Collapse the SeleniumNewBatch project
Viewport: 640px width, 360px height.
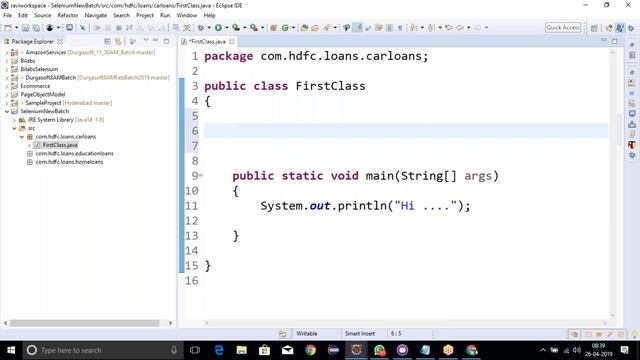(x=6, y=111)
